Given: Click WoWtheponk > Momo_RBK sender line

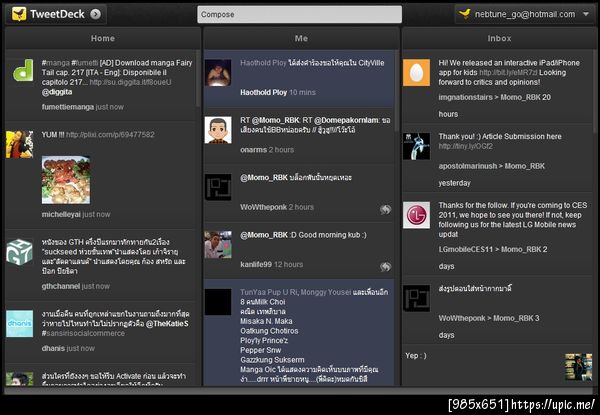Looking at the screenshot, I should tap(489, 318).
